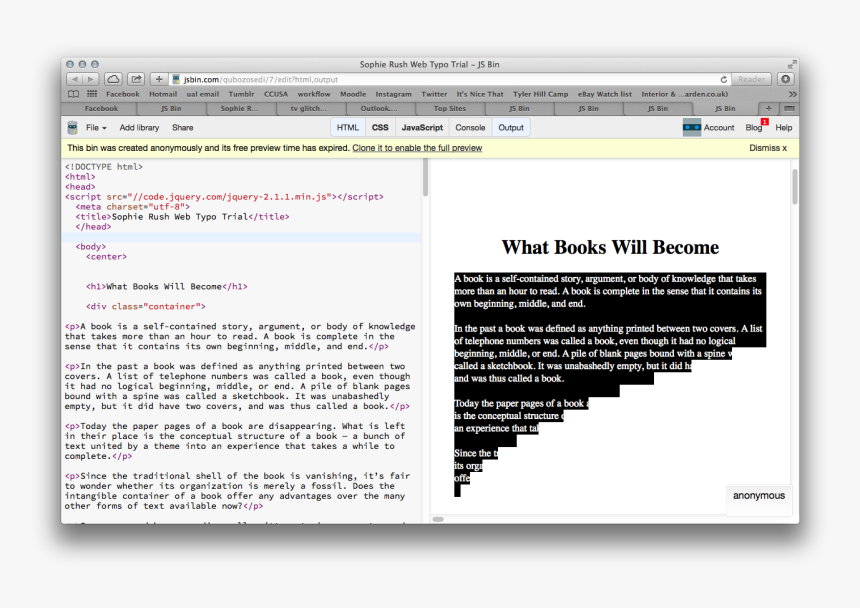
Task: Enter full screen with corner arrows icon
Action: click(x=791, y=64)
